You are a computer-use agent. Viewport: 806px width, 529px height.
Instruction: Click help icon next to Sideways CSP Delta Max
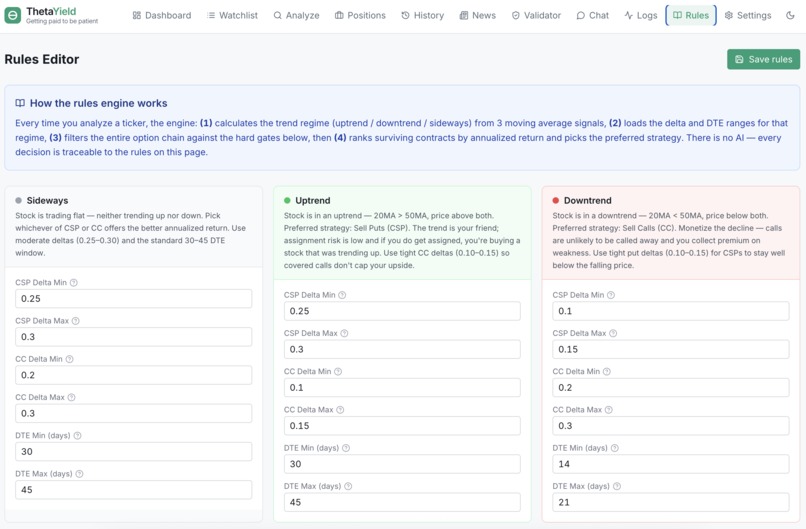pos(76,321)
